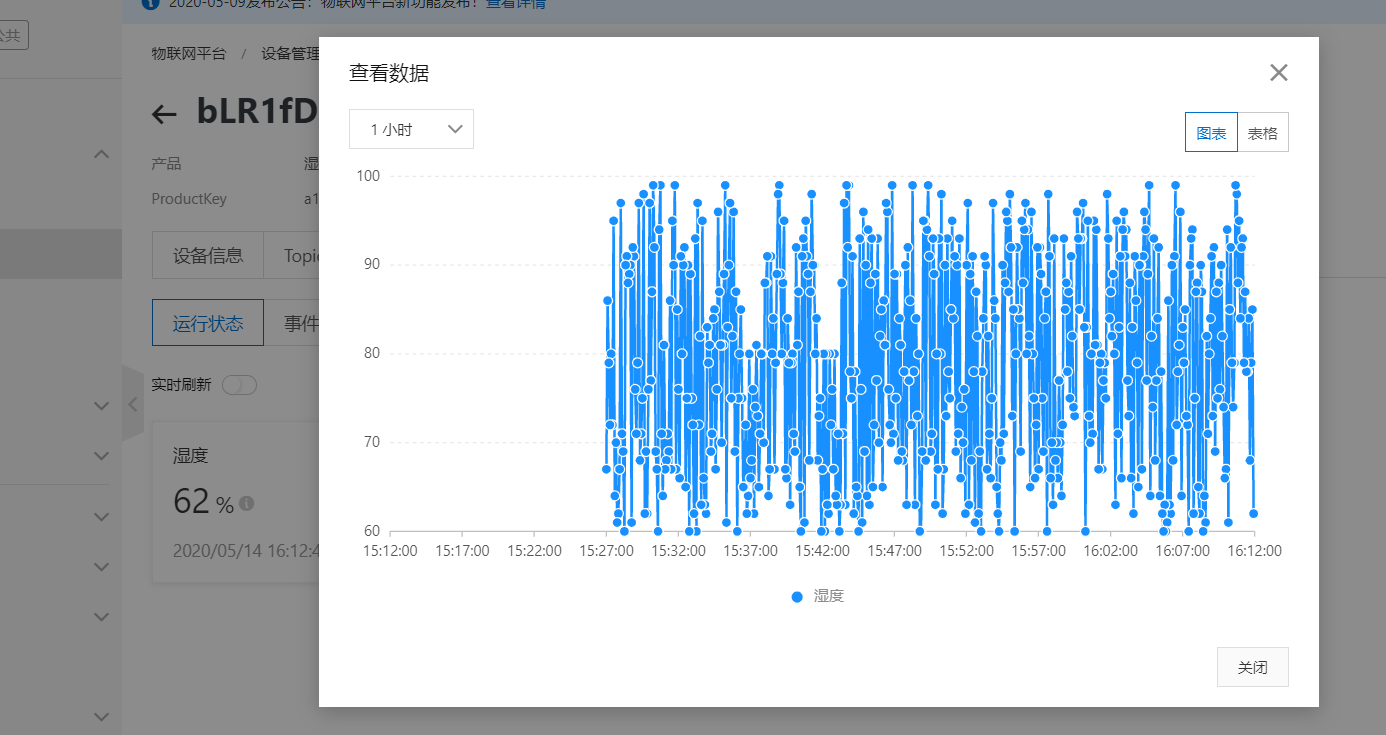Close the 查看数据 dialog with X icon
Screen dimensions: 1386x735
[x=1278, y=73]
